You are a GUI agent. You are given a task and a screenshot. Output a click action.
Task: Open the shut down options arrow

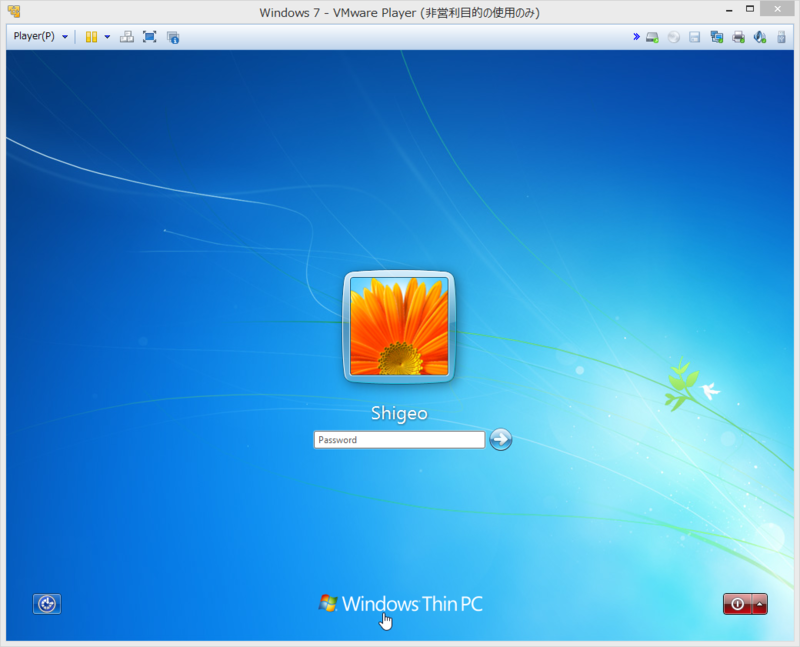click(x=760, y=604)
